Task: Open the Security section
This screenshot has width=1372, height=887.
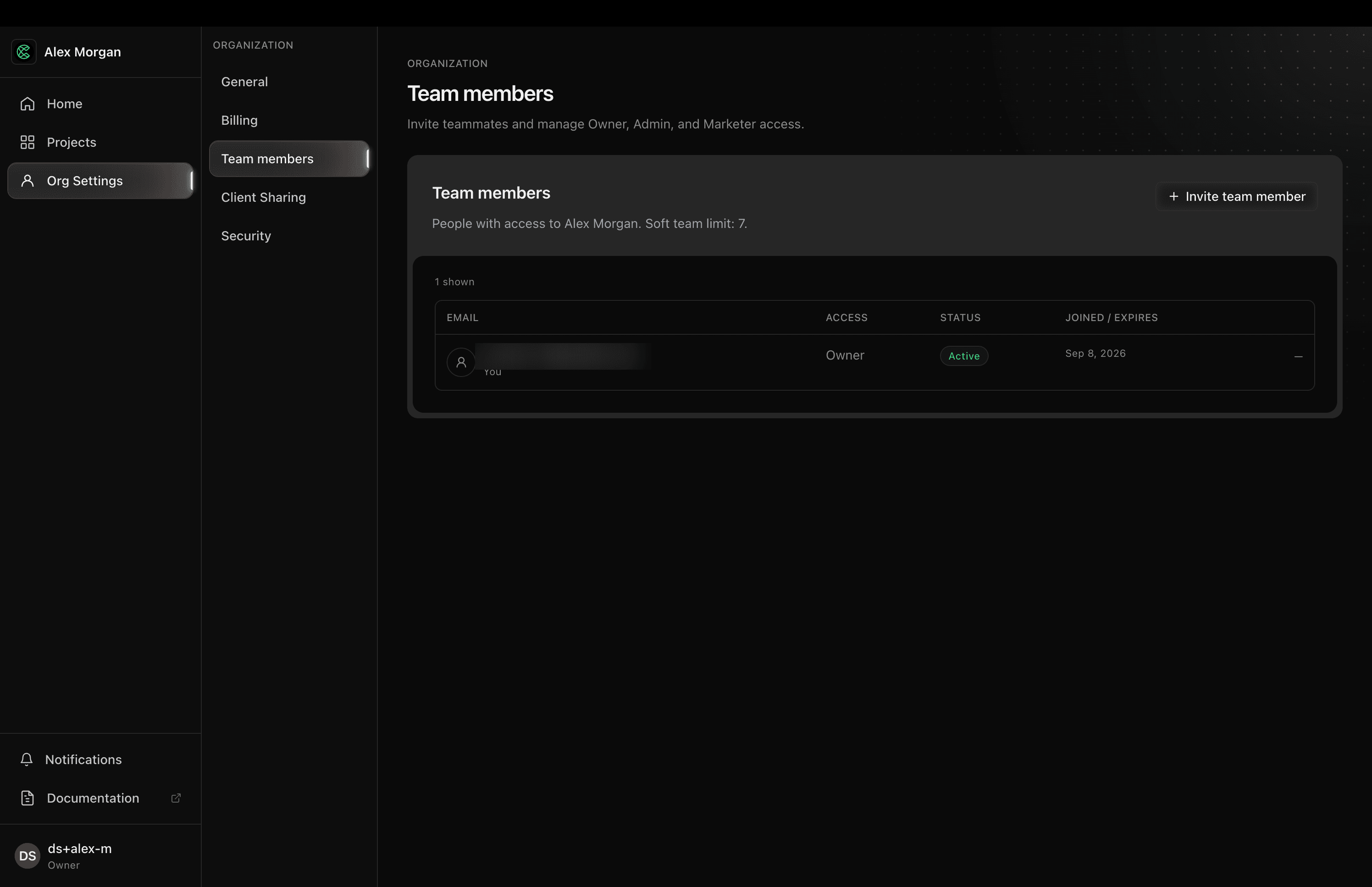Action: coord(289,236)
